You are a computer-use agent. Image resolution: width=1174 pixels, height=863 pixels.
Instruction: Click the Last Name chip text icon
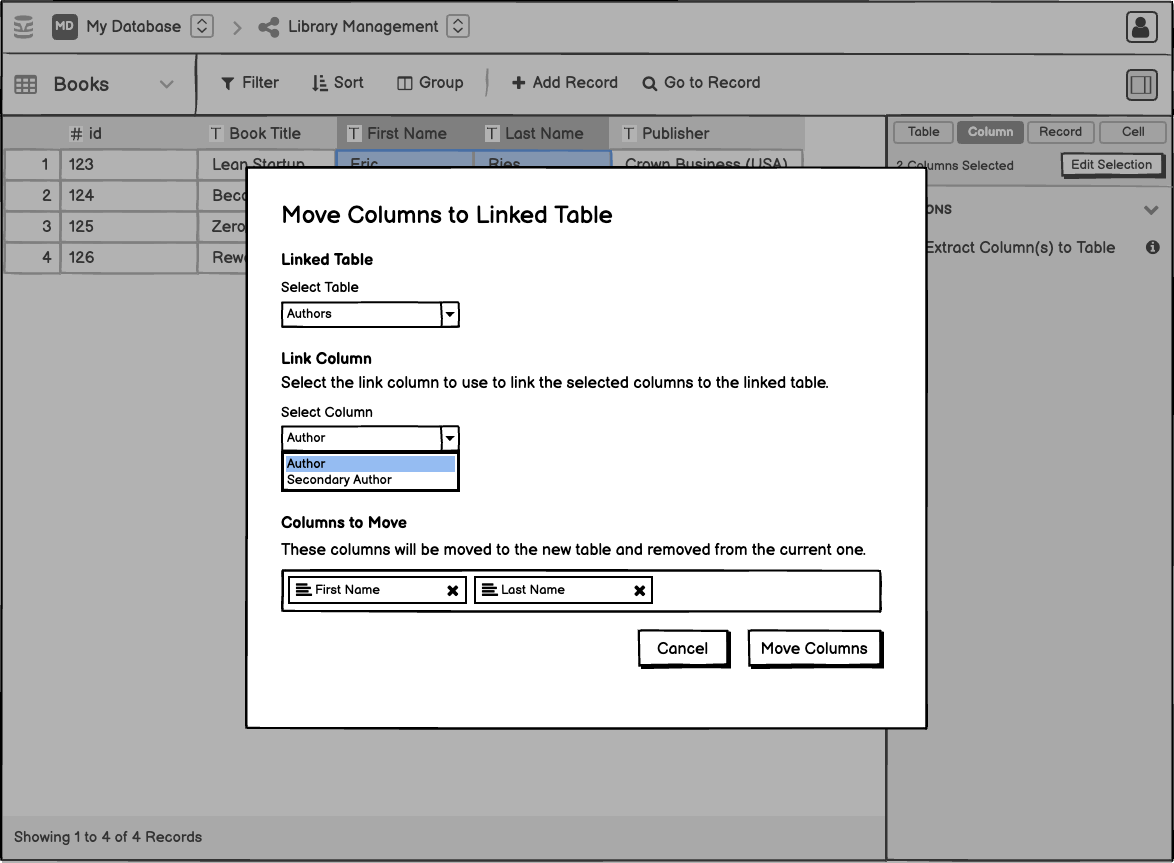click(x=489, y=590)
